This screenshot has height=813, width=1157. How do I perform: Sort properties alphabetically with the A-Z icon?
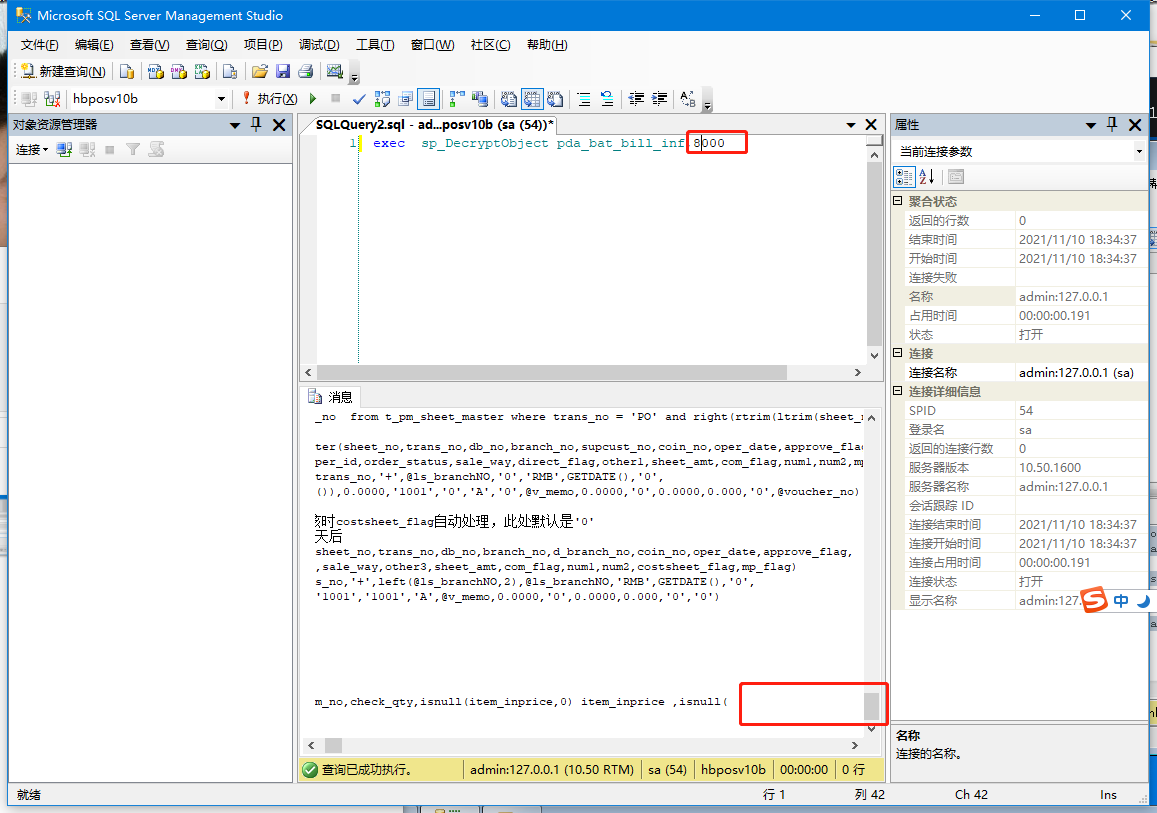click(x=927, y=177)
